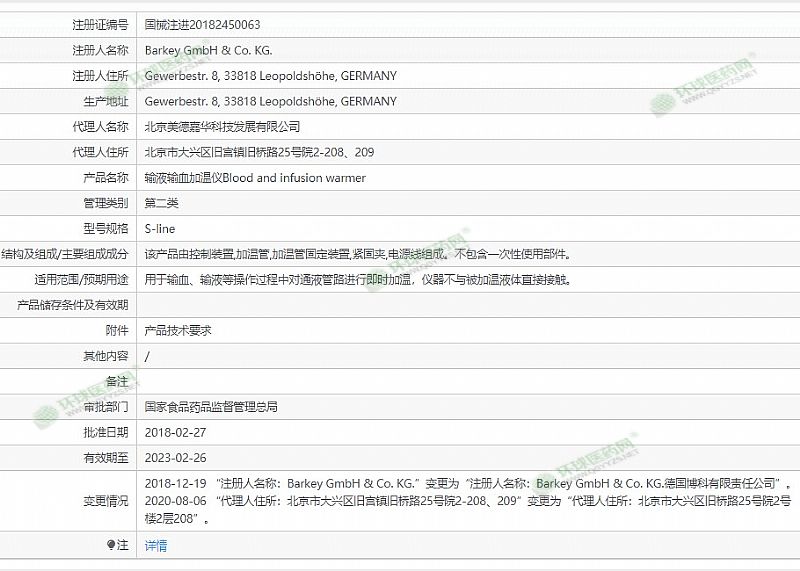Image resolution: width=800 pixels, height=571 pixels.
Task: Click the 适用范围/预期用途 description text
Action: (358, 280)
